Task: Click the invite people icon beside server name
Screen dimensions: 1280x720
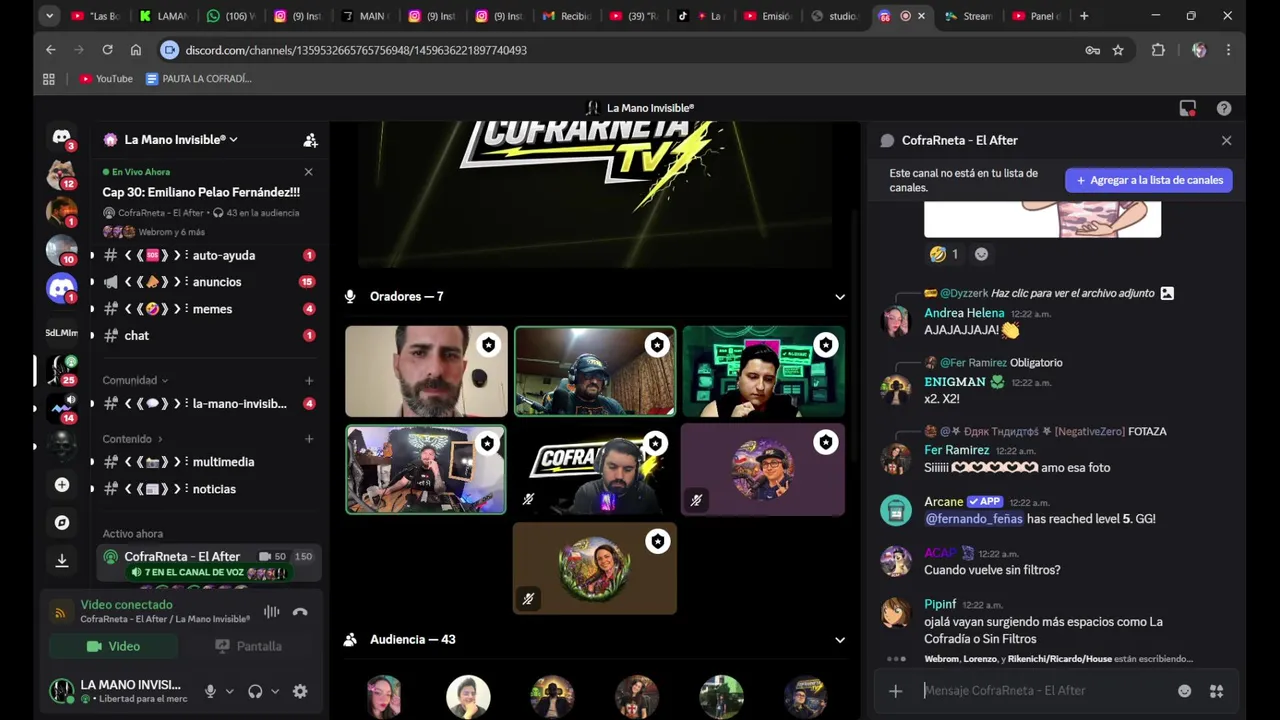Action: (x=310, y=140)
